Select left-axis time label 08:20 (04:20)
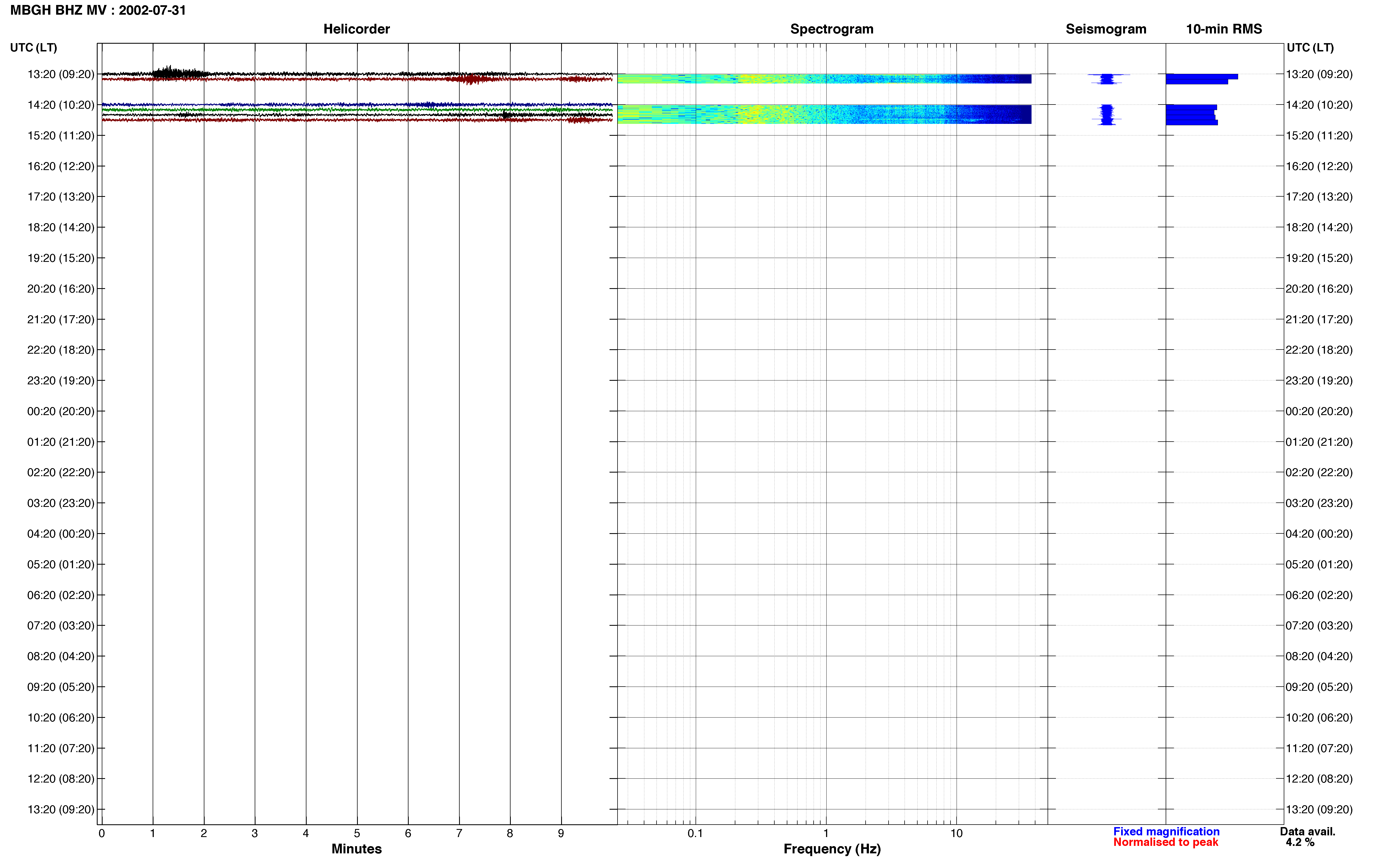 [61, 656]
